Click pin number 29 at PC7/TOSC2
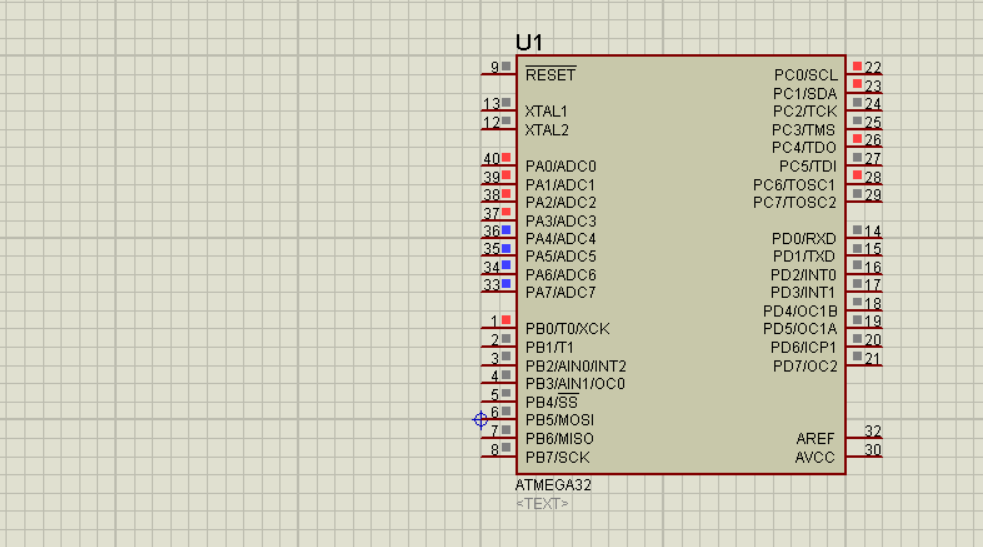The width and height of the screenshot is (983, 547). 873,194
